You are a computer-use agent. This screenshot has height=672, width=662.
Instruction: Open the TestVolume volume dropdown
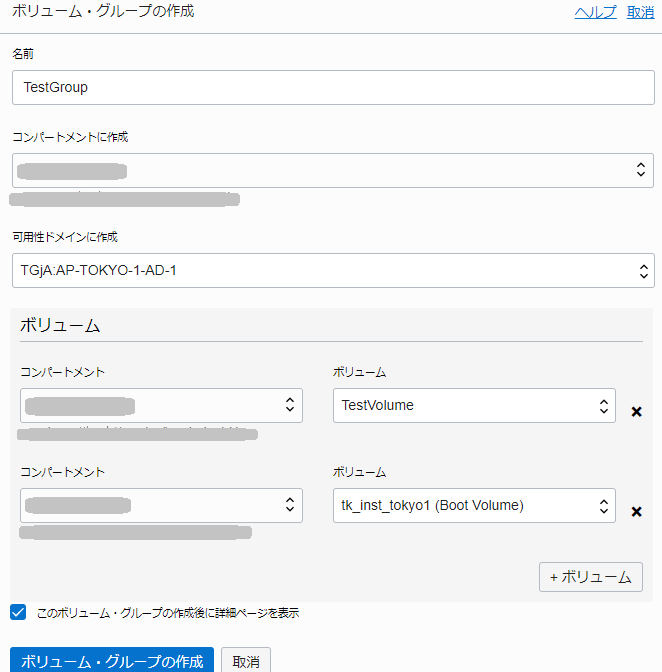click(474, 406)
